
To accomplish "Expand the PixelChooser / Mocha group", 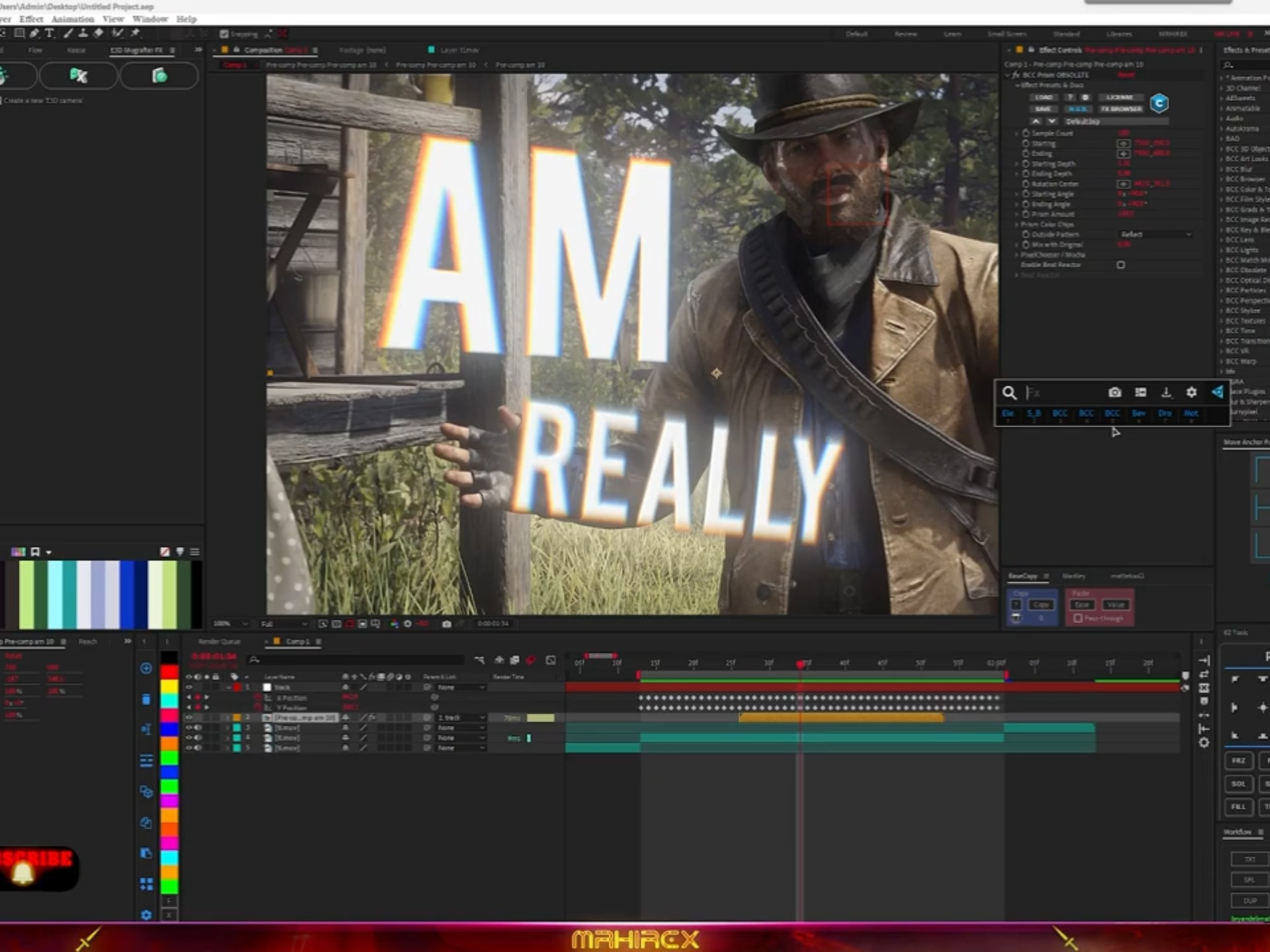I will pyautogui.click(x=1017, y=255).
